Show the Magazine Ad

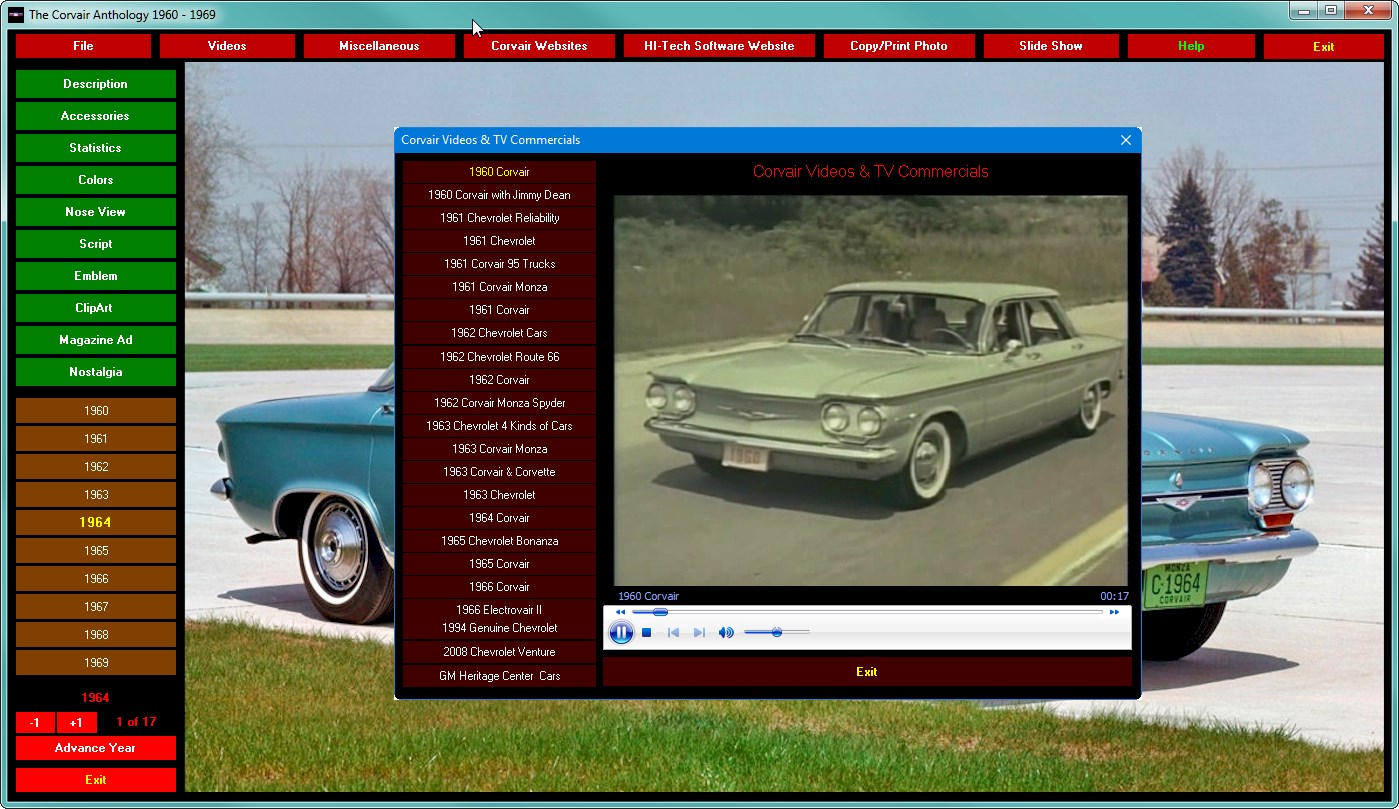[x=96, y=340]
